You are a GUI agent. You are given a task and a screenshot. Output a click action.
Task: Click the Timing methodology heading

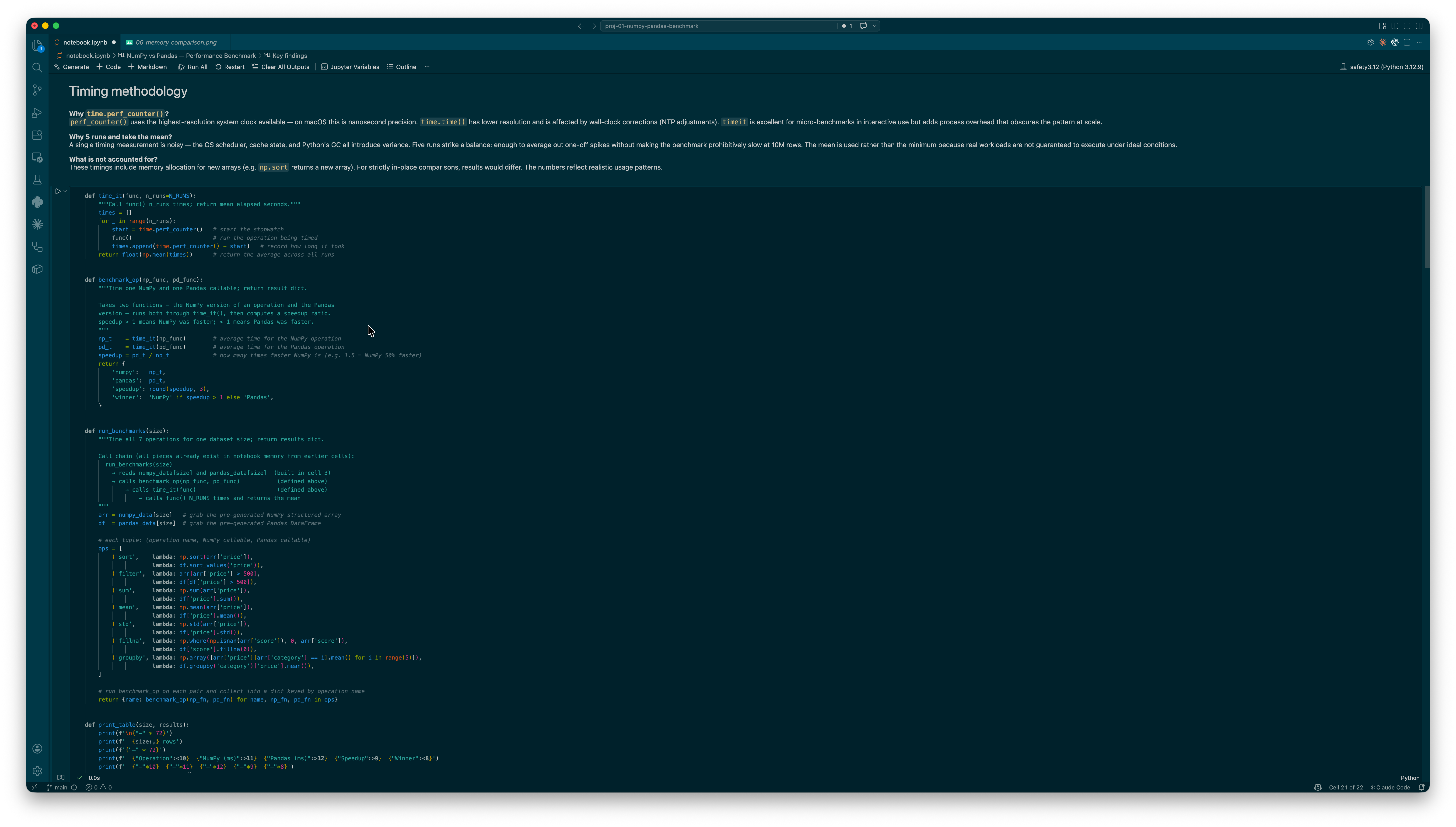coord(128,91)
